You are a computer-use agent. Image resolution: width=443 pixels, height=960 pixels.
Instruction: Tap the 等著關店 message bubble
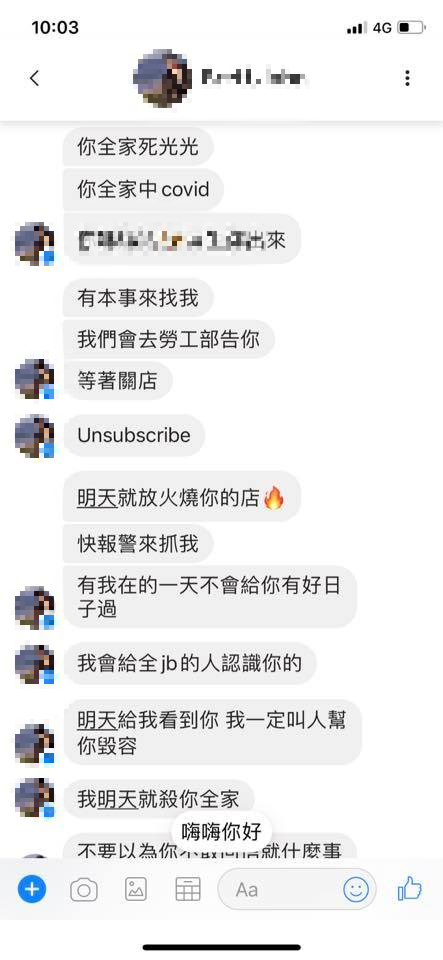pyautogui.click(x=117, y=380)
